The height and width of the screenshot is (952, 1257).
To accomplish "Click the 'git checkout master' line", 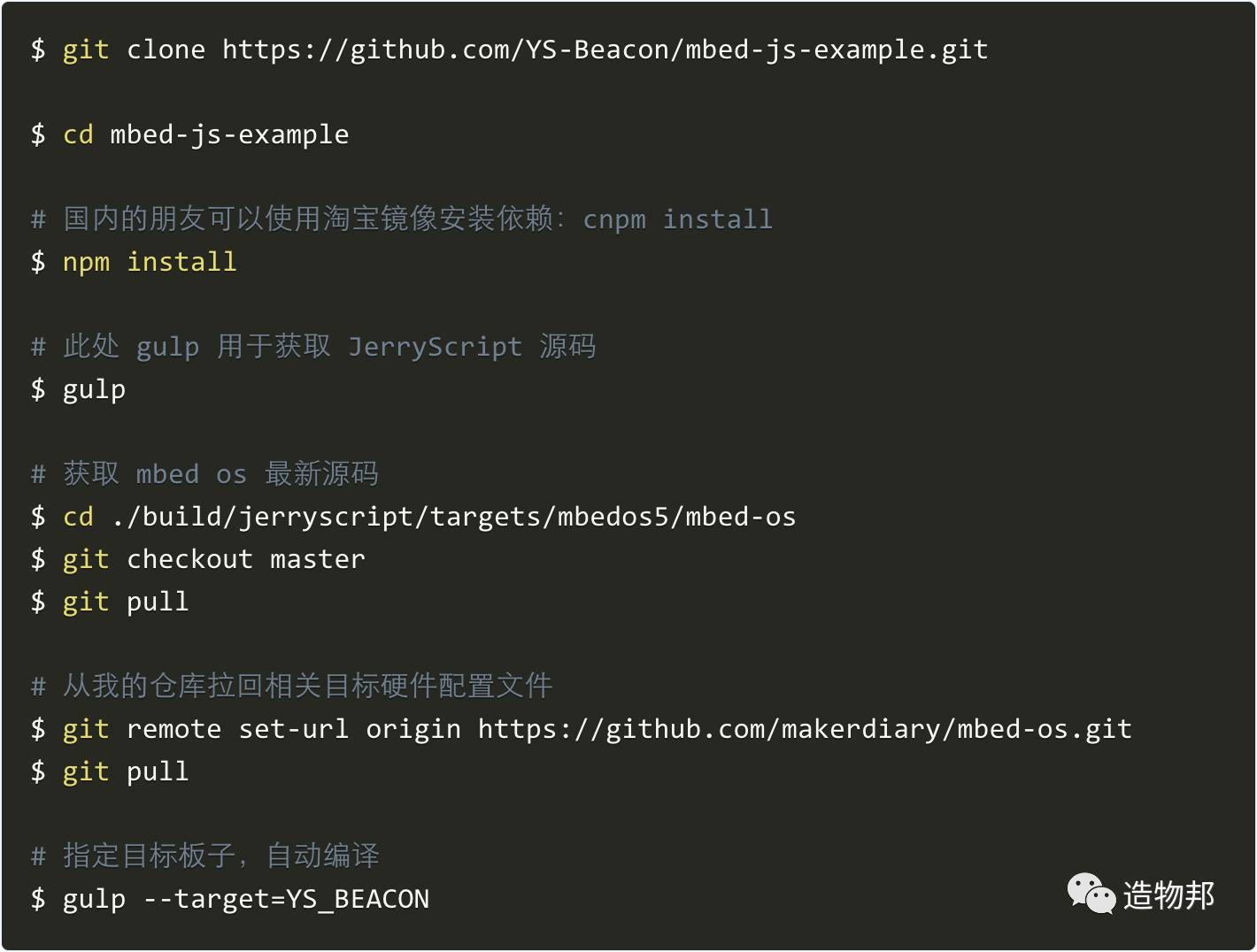I will click(198, 559).
